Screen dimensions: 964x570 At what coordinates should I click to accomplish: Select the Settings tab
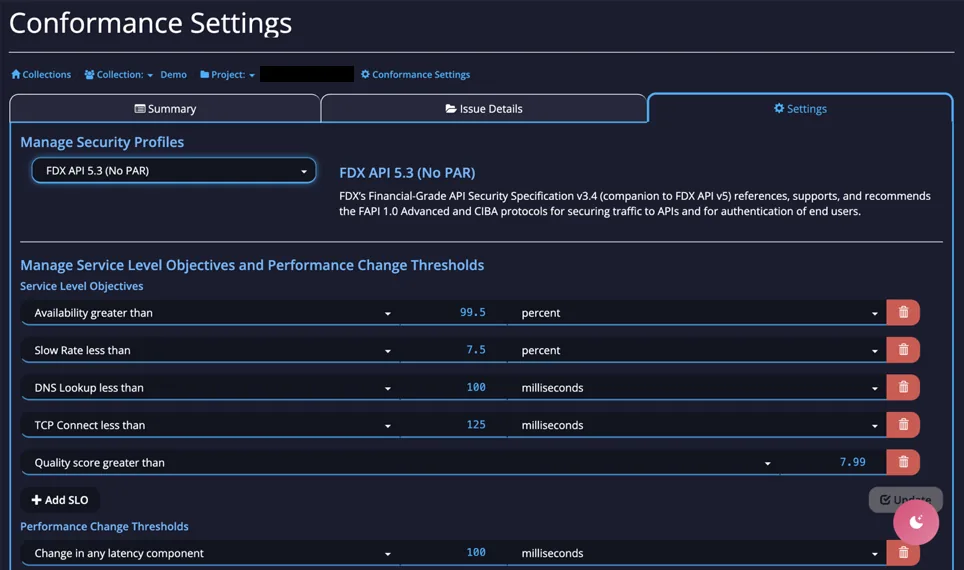pos(800,109)
